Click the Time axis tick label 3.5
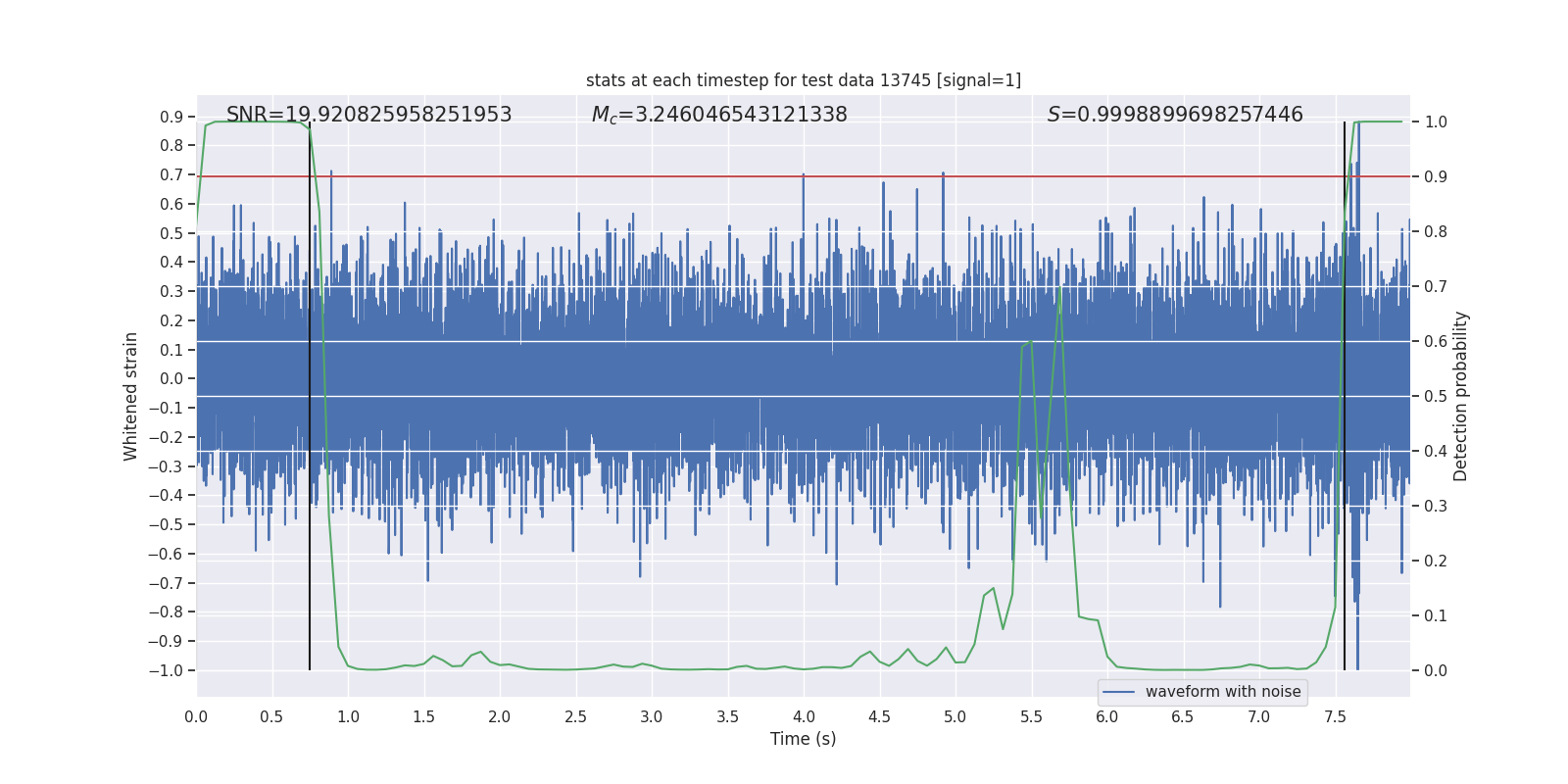 [727, 716]
